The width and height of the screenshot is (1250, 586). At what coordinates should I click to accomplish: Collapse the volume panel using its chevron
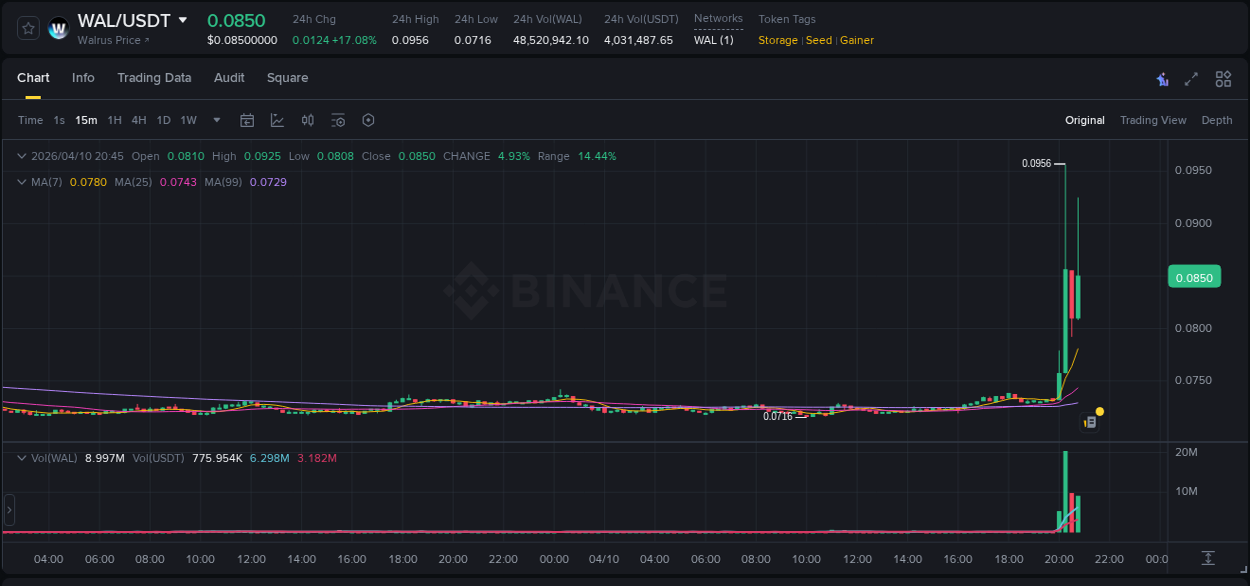pyautogui.click(x=21, y=457)
